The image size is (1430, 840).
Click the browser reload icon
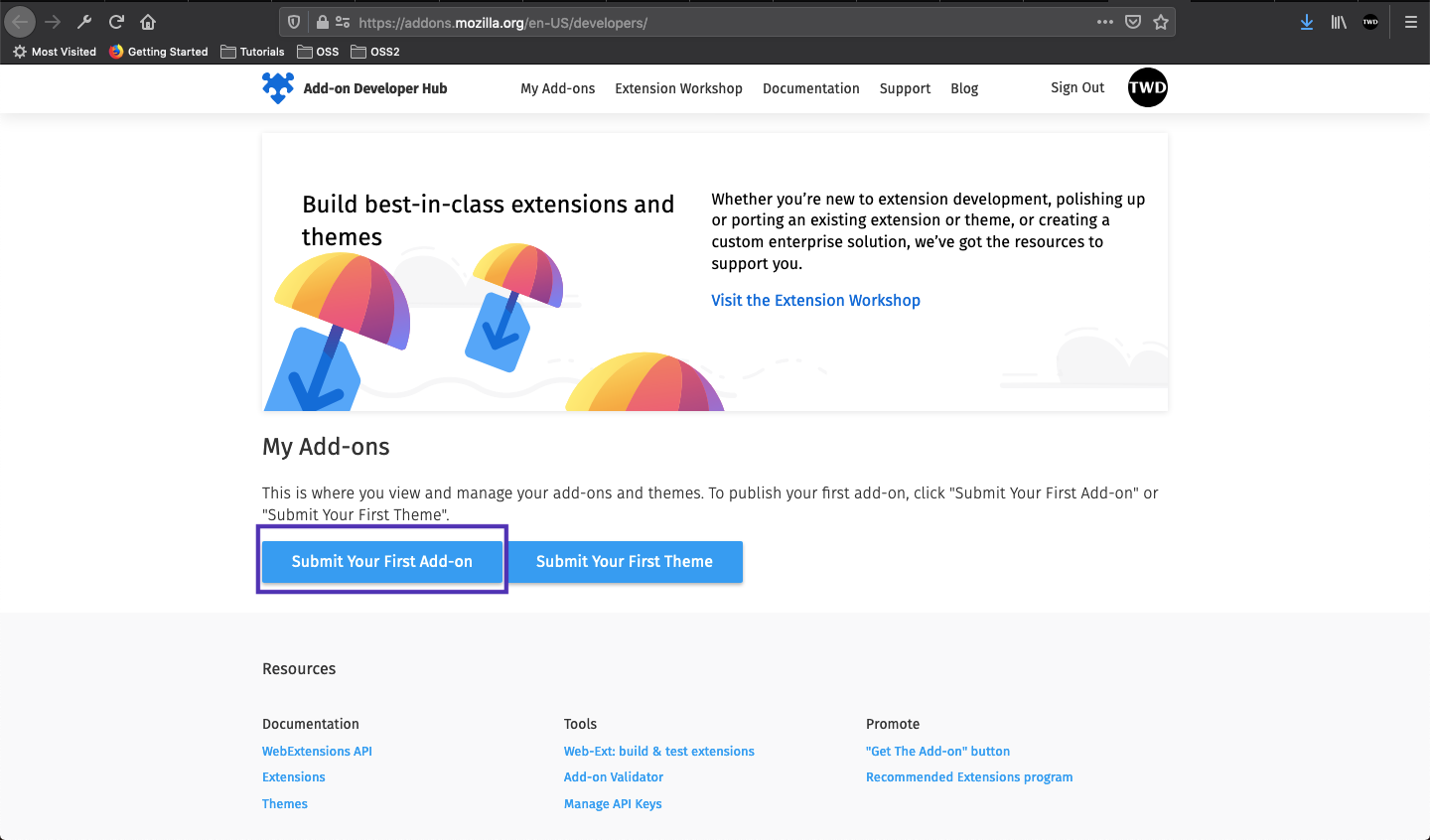pyautogui.click(x=116, y=22)
